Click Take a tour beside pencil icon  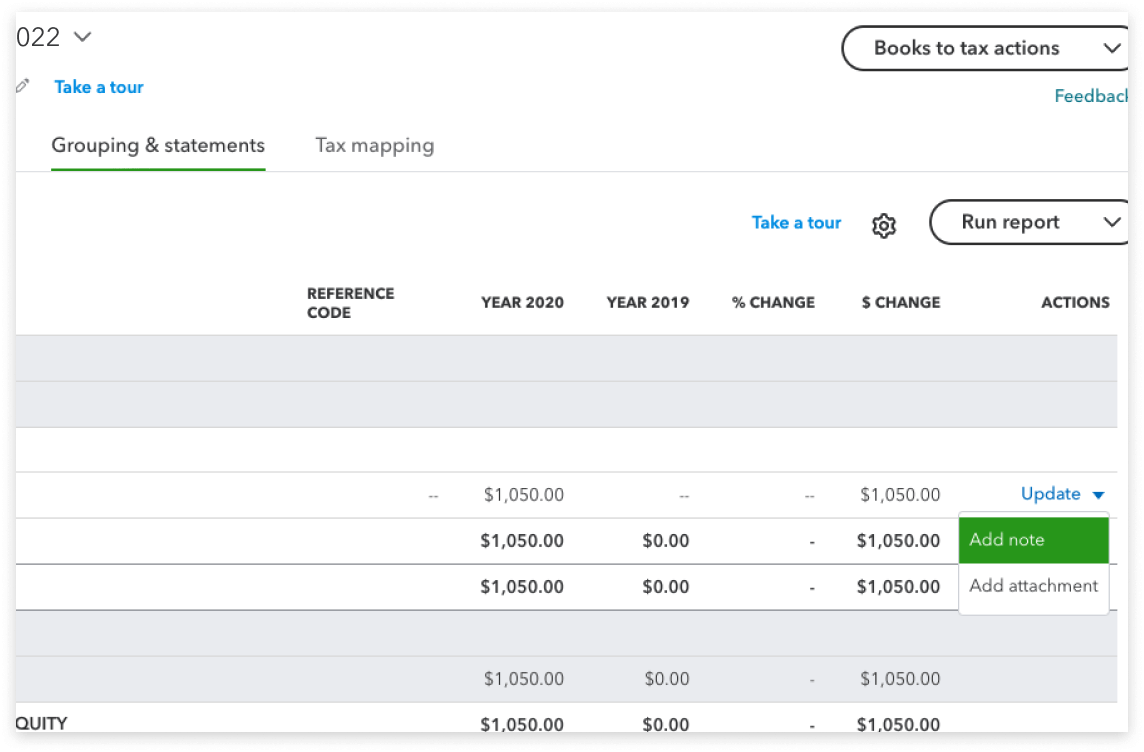click(99, 87)
